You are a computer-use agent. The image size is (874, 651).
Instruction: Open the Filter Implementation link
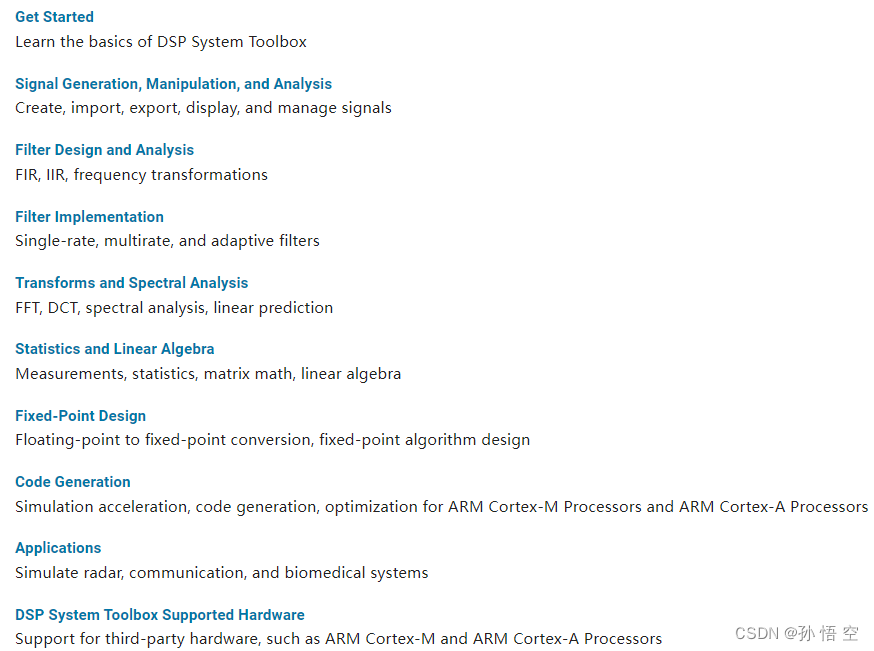click(89, 217)
